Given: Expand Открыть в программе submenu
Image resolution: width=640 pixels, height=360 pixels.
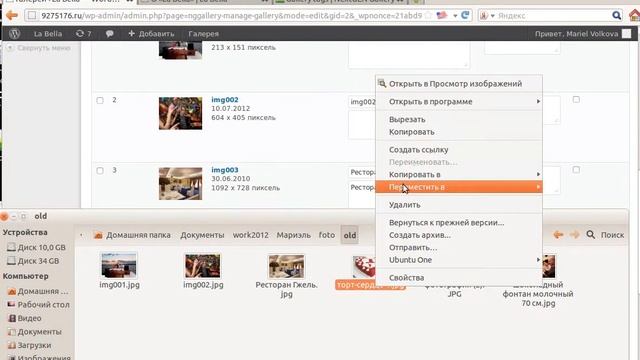Looking at the screenshot, I should [459, 102].
